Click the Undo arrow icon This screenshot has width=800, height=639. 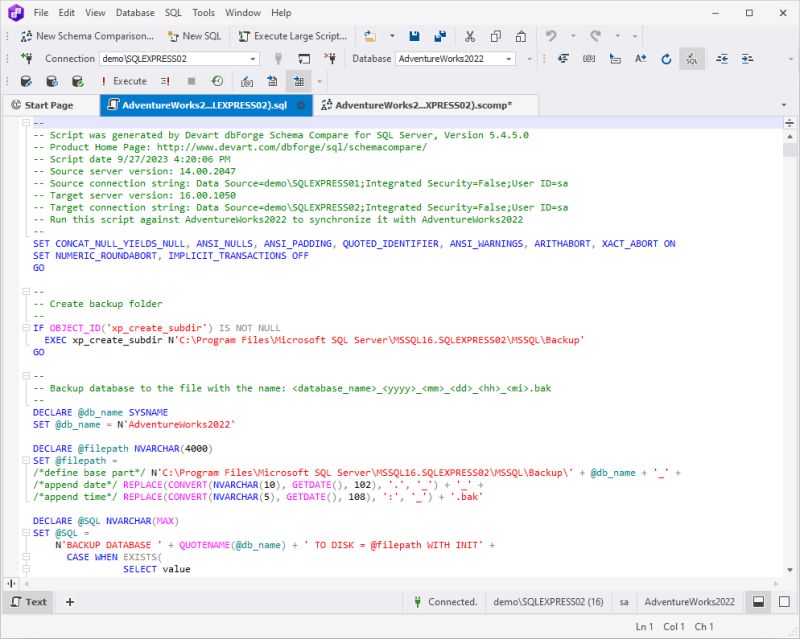pyautogui.click(x=552, y=35)
